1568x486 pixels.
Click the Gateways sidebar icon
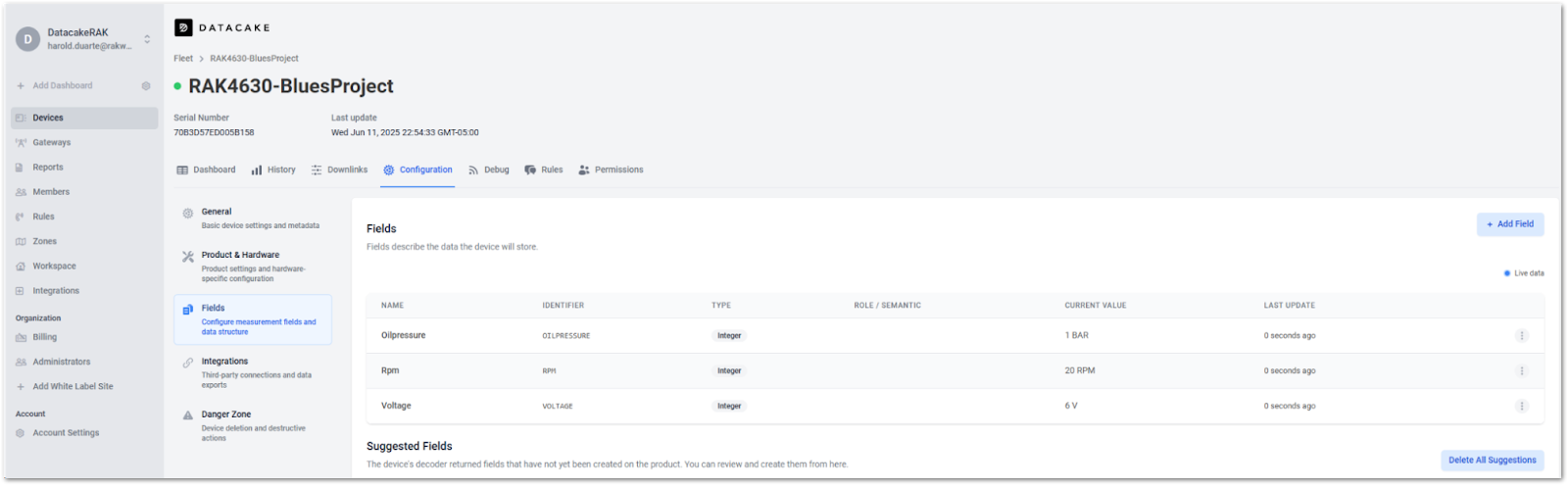21,143
